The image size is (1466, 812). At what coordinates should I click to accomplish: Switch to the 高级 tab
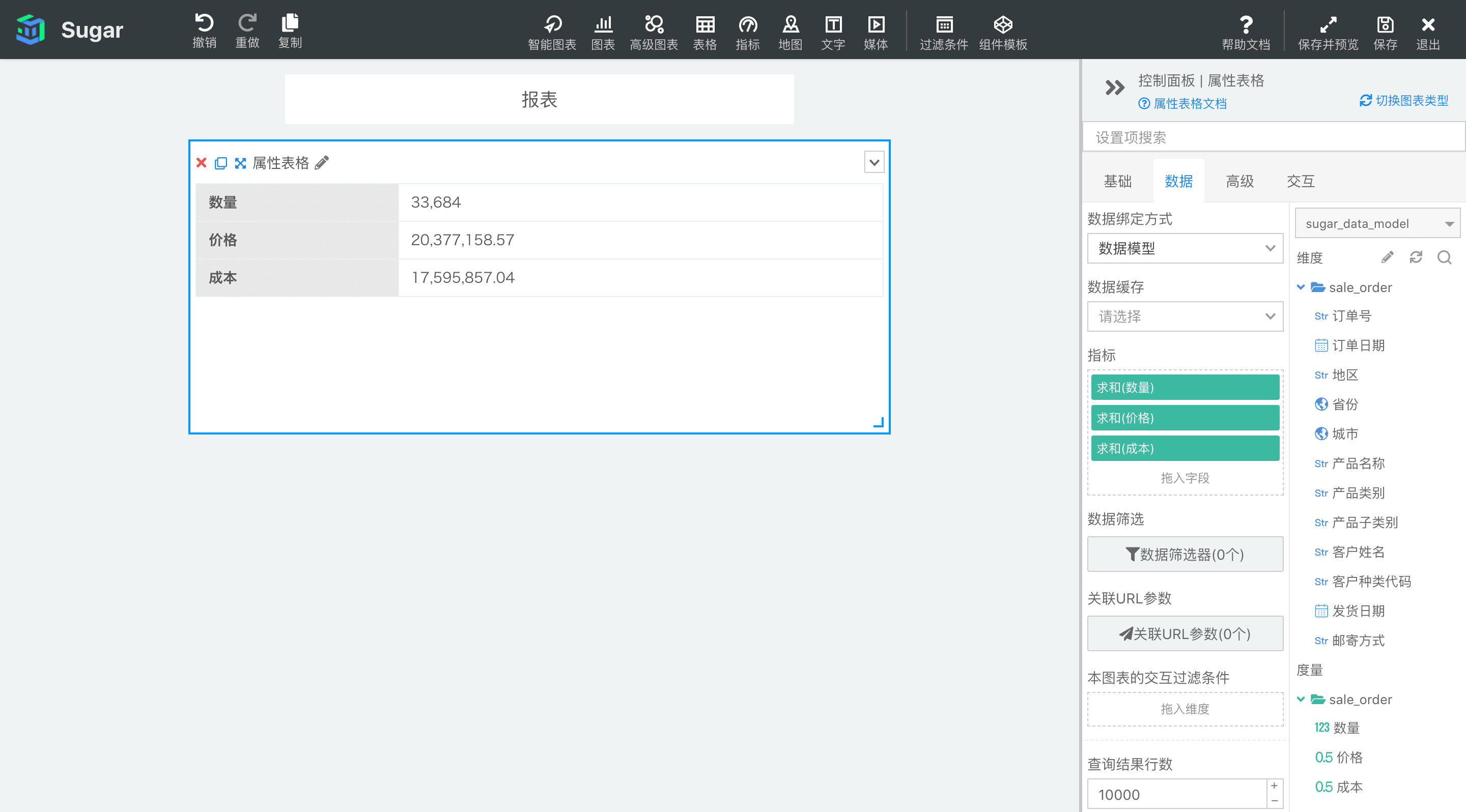point(1240,182)
